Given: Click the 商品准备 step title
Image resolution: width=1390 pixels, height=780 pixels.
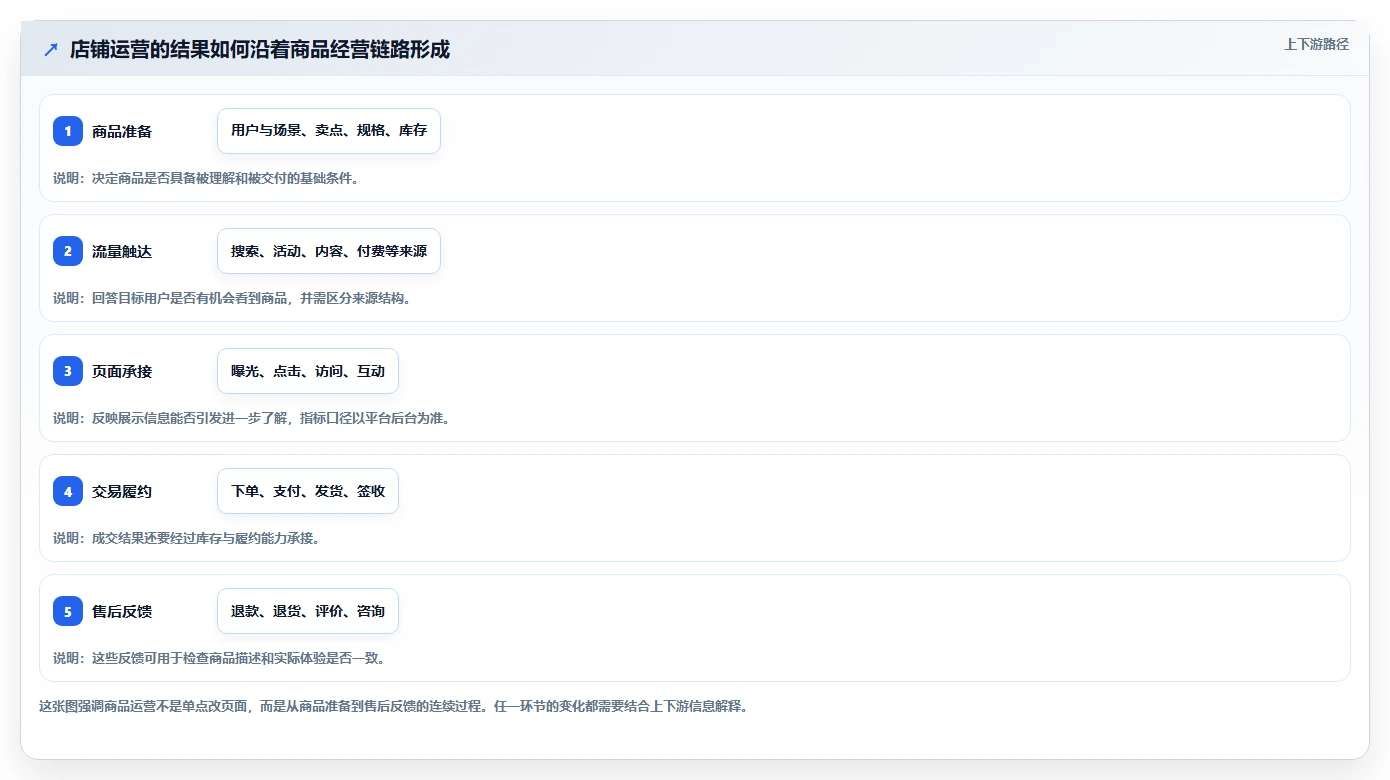Looking at the screenshot, I should point(122,131).
